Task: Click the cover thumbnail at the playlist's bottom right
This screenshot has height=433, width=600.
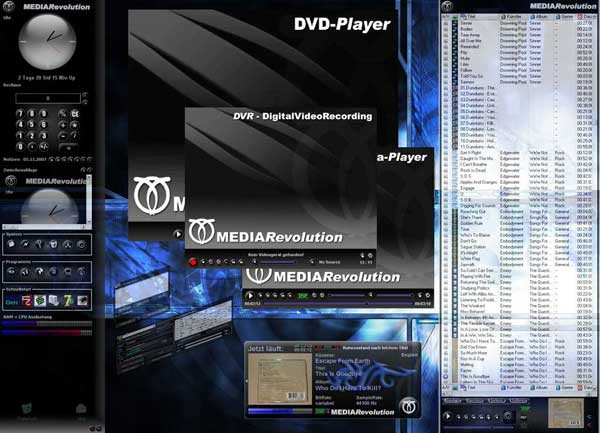Action: coord(566,413)
